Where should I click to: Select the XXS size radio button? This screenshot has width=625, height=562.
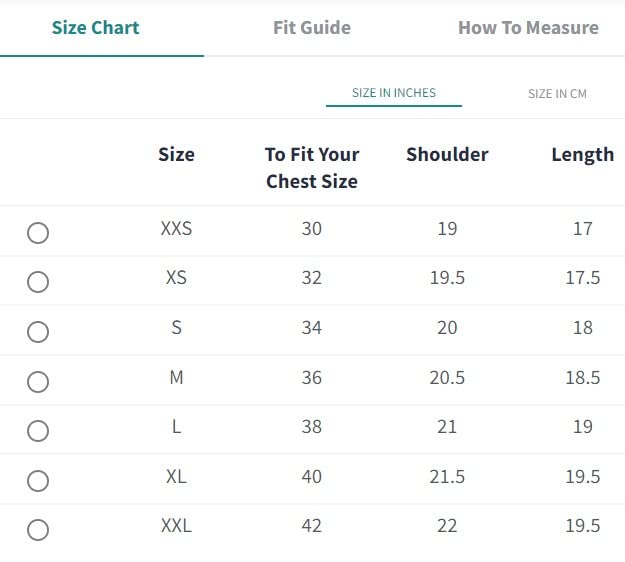[x=38, y=233]
